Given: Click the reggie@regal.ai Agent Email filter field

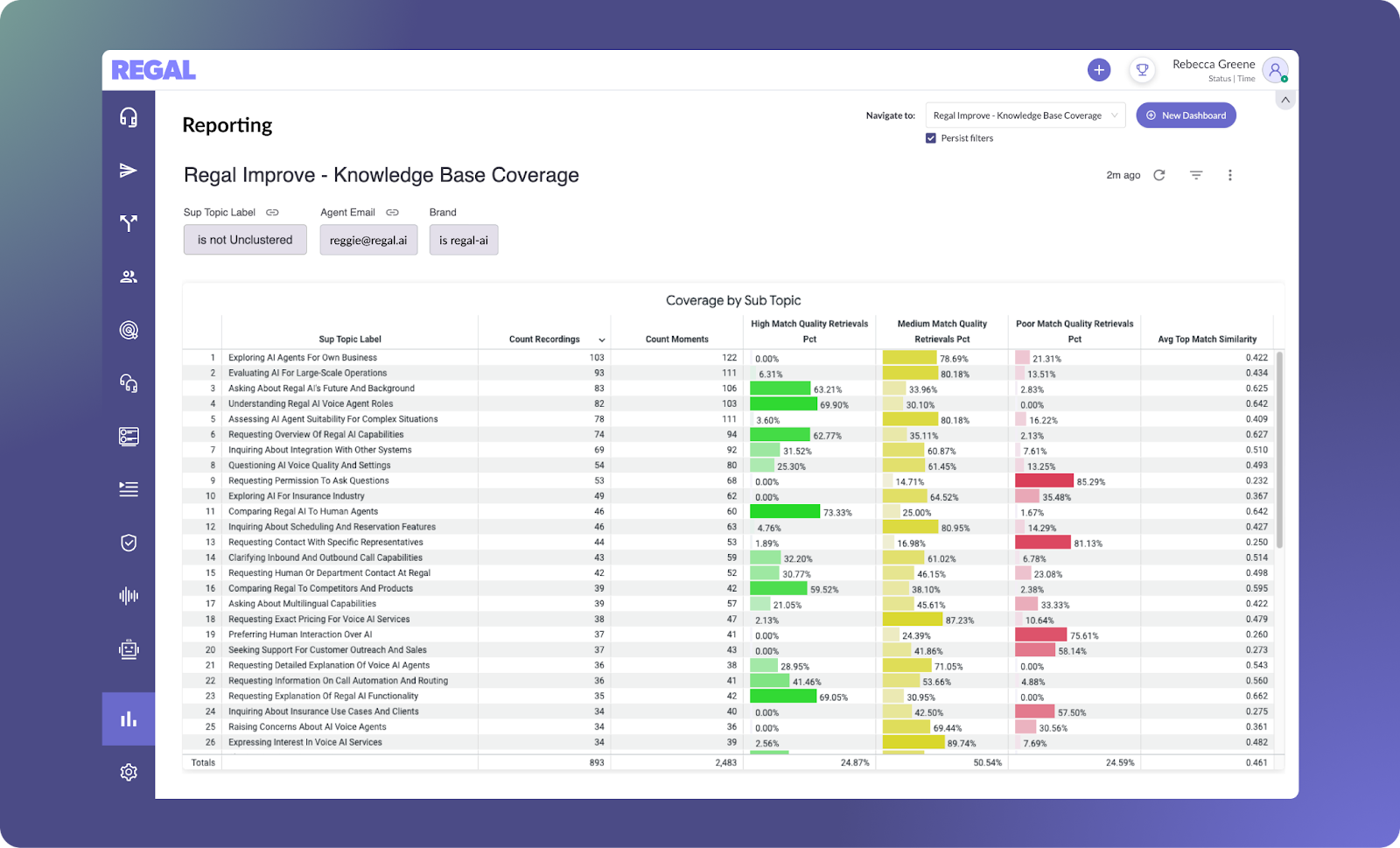Looking at the screenshot, I should pos(368,240).
